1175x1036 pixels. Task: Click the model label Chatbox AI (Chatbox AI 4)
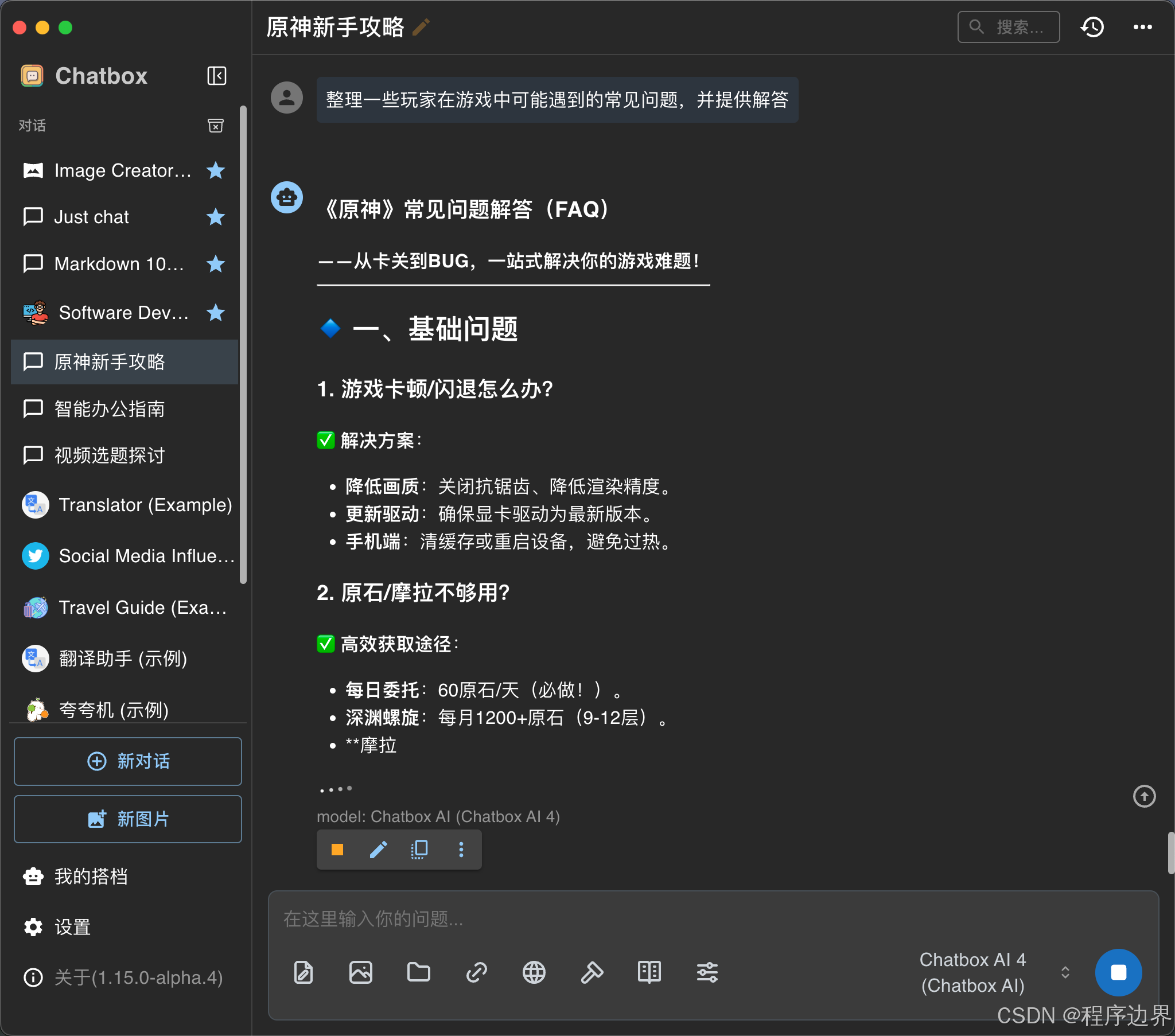(x=438, y=816)
